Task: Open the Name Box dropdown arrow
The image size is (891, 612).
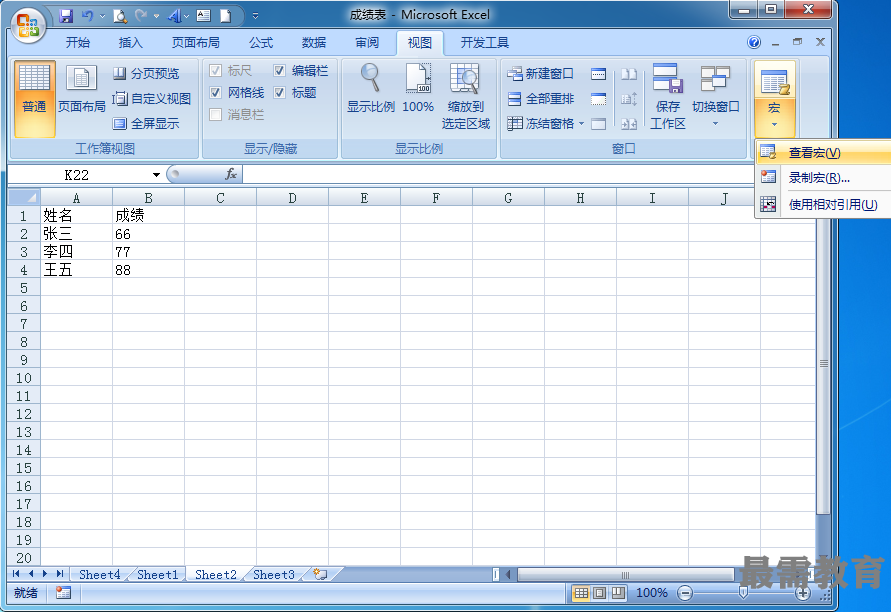Action: click(x=156, y=174)
